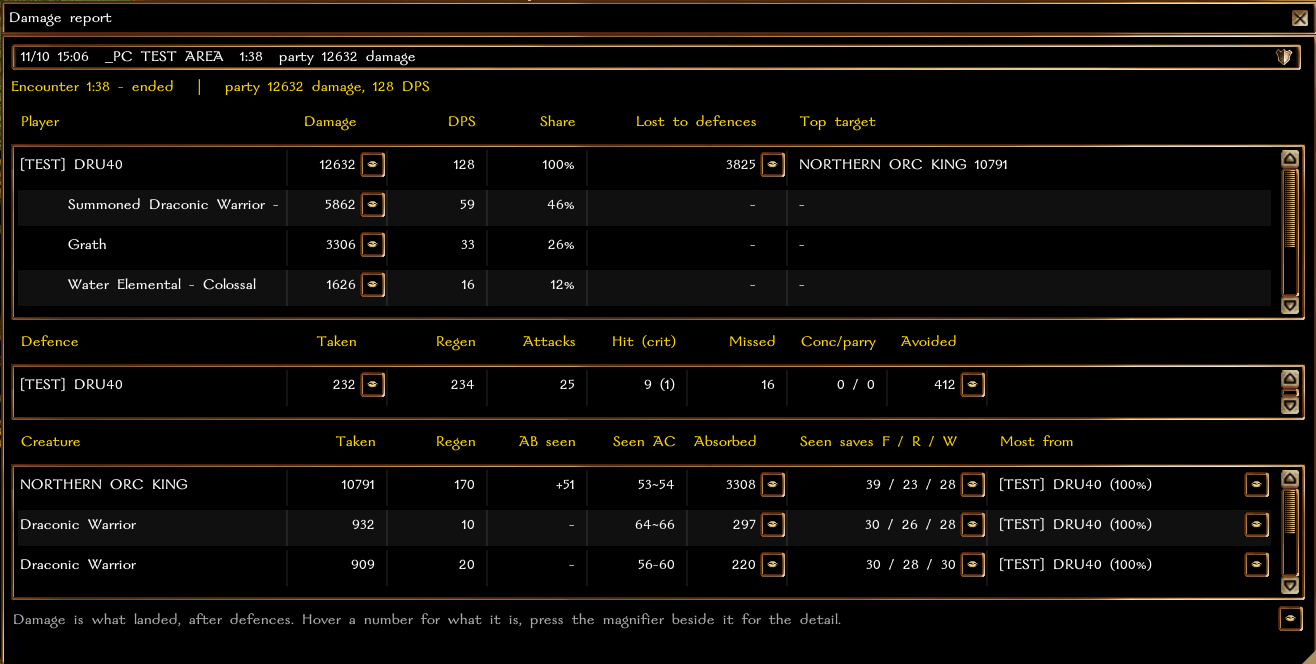Inspect Summoned Draconic Warrior's 5862 damage detail
The image size is (1316, 664).
pyautogui.click(x=373, y=204)
